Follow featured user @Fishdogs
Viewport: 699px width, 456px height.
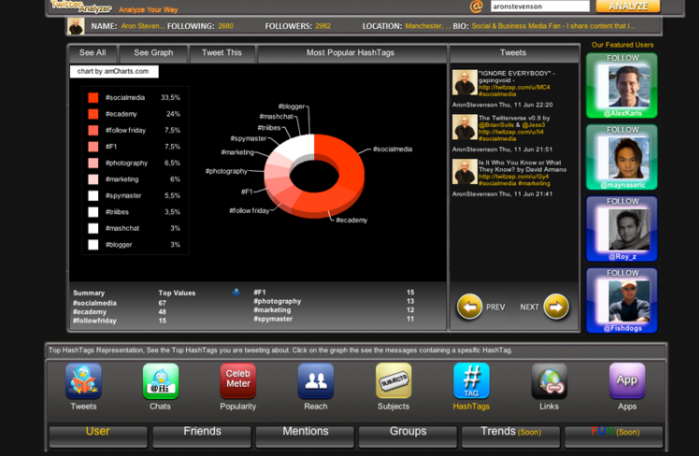point(621,300)
